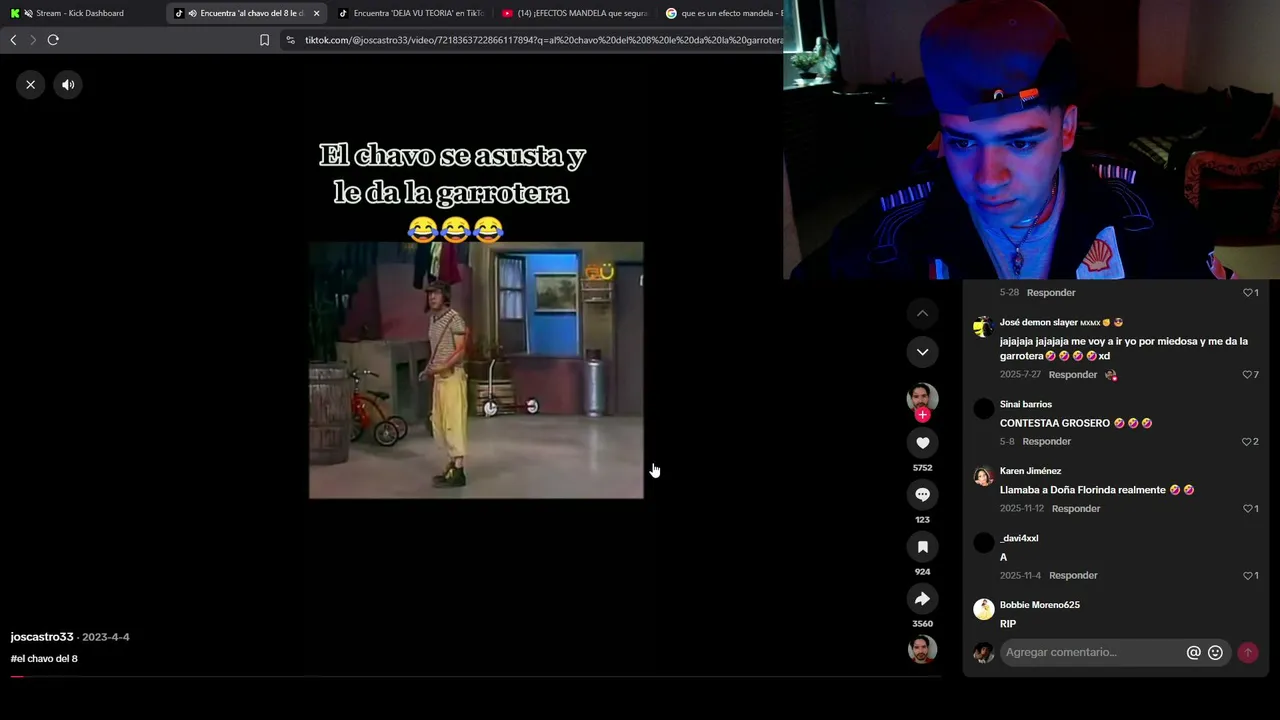The image size is (1280, 720).
Task: Open site information next to URL
Action: tap(290, 40)
